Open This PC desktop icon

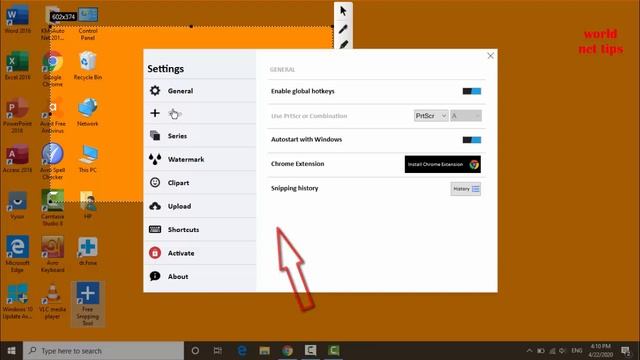click(88, 159)
